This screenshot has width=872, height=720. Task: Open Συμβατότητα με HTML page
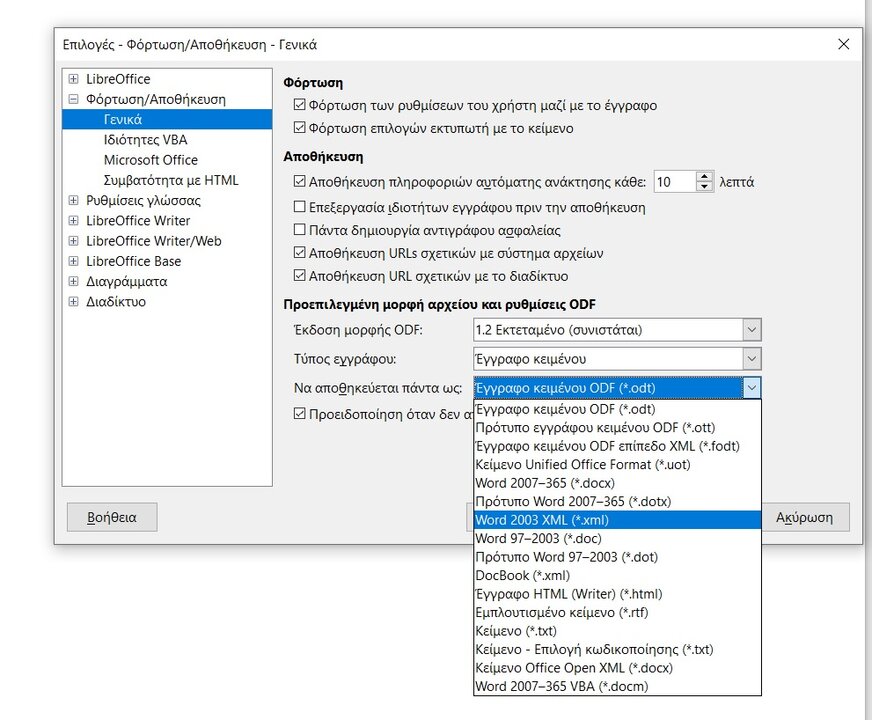[x=171, y=180]
